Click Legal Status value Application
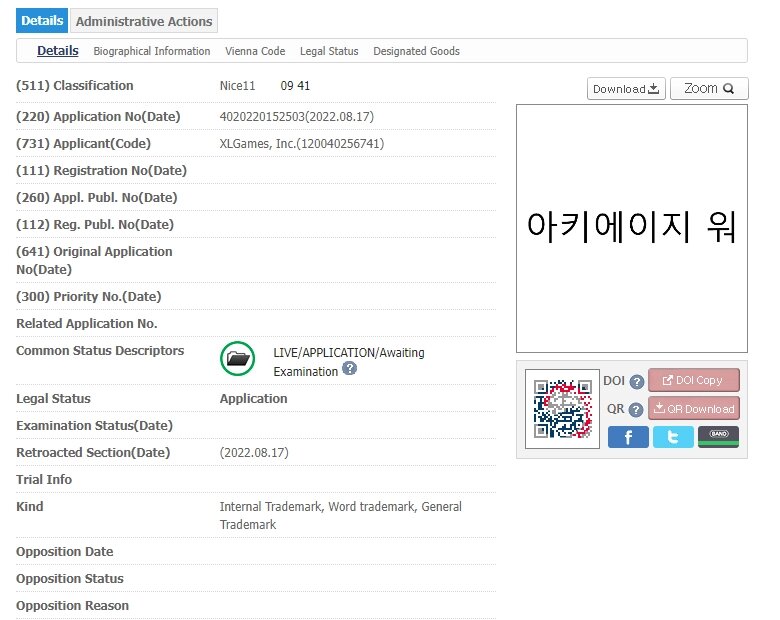Viewport: 780px width, 620px height. click(x=254, y=399)
